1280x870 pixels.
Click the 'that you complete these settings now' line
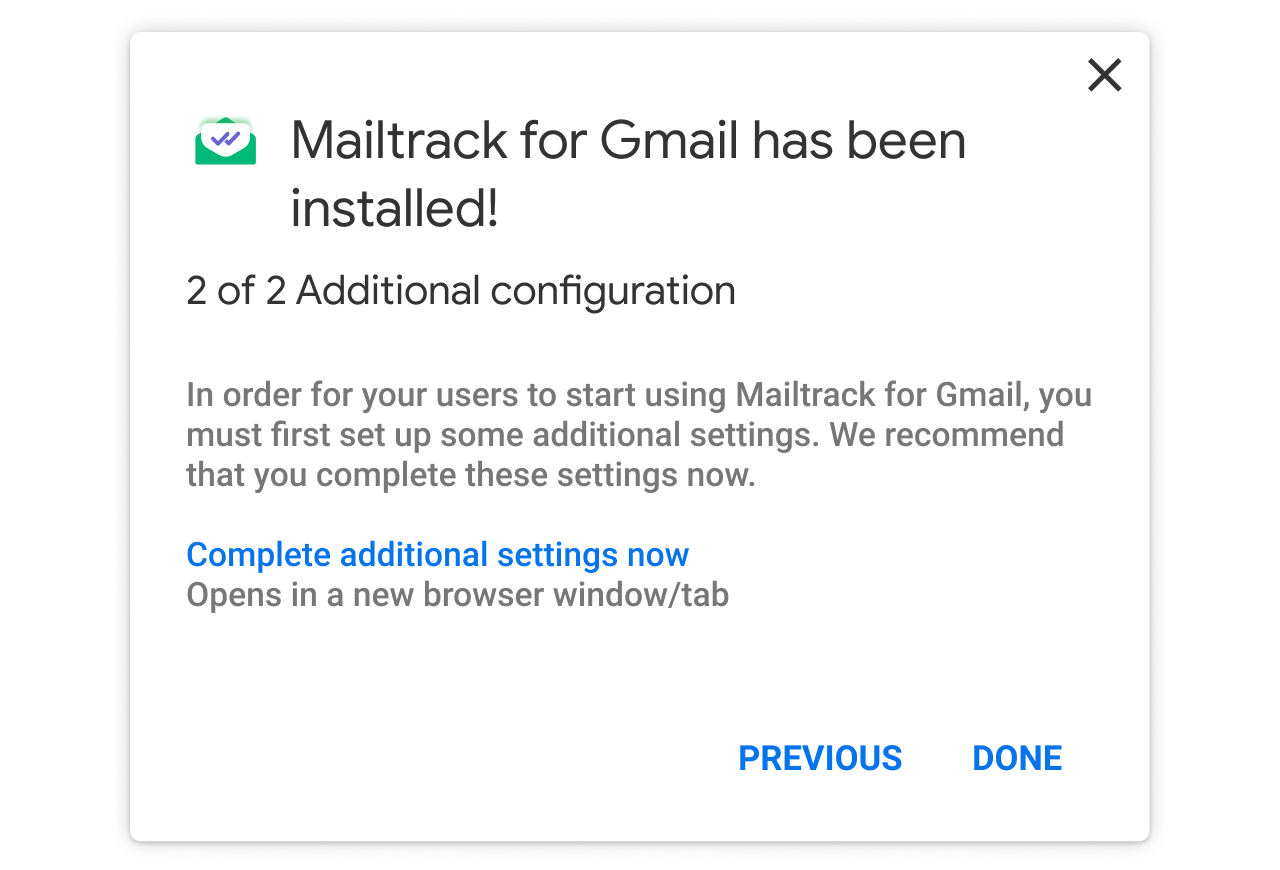470,474
